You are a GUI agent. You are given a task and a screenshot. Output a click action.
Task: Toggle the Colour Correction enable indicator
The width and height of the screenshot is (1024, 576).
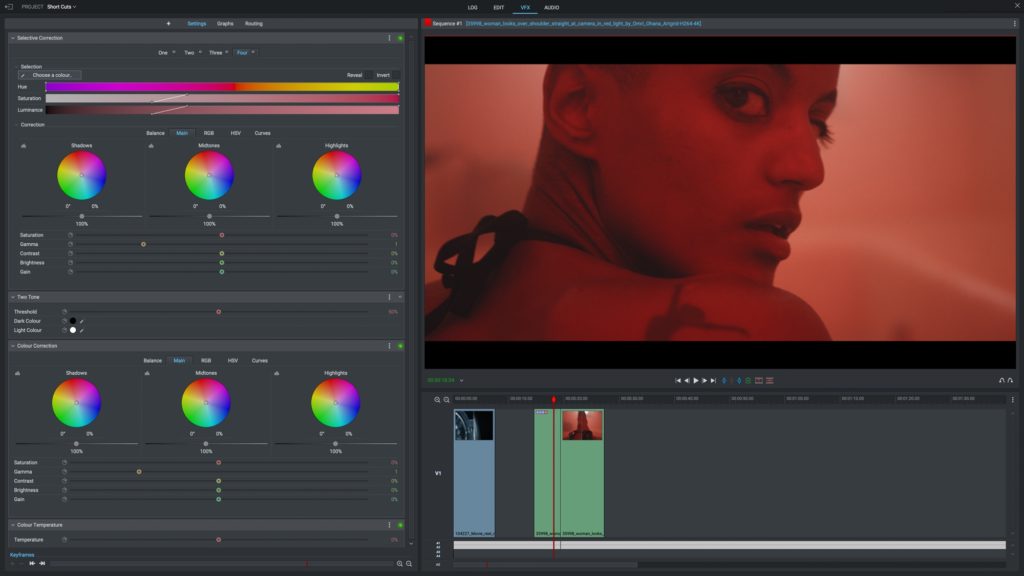click(x=399, y=345)
